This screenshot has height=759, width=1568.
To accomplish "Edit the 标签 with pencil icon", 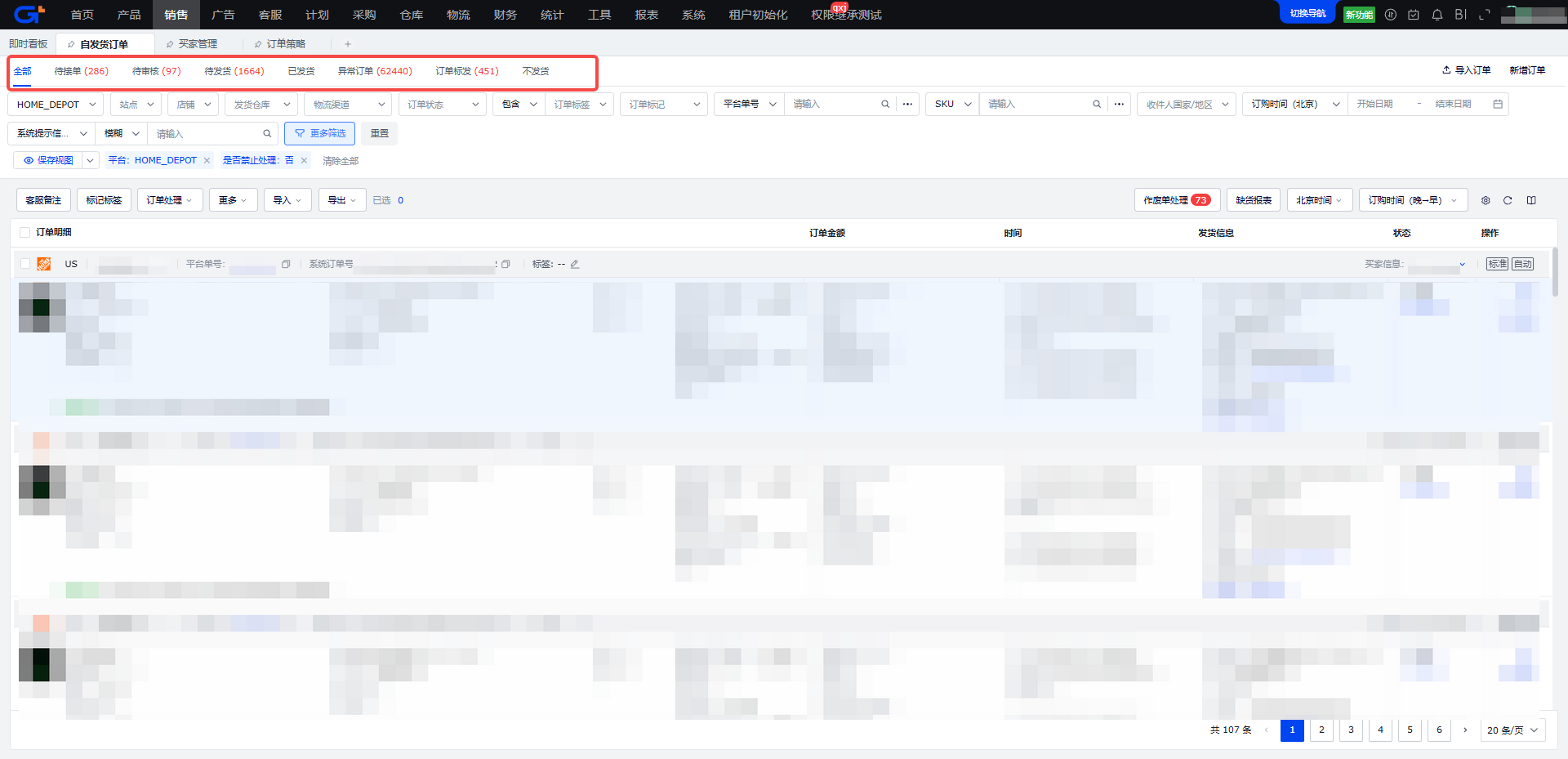I will [x=575, y=264].
